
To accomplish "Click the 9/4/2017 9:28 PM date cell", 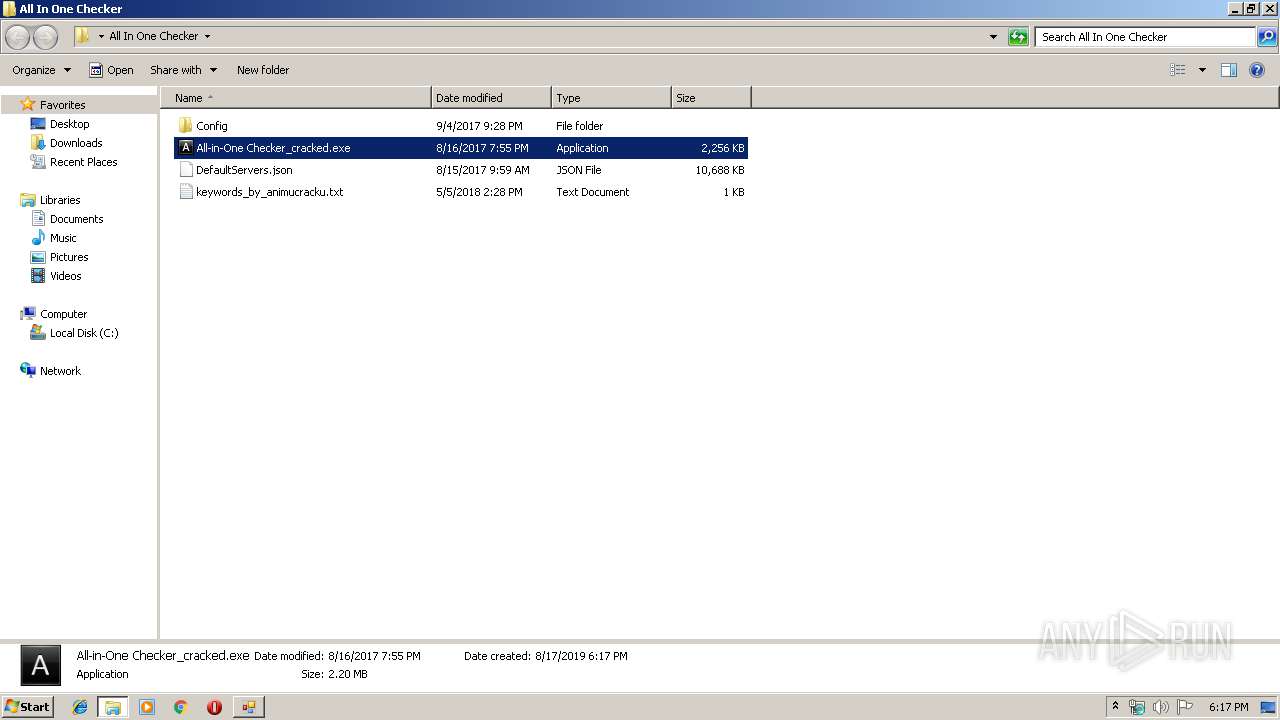I will click(479, 126).
